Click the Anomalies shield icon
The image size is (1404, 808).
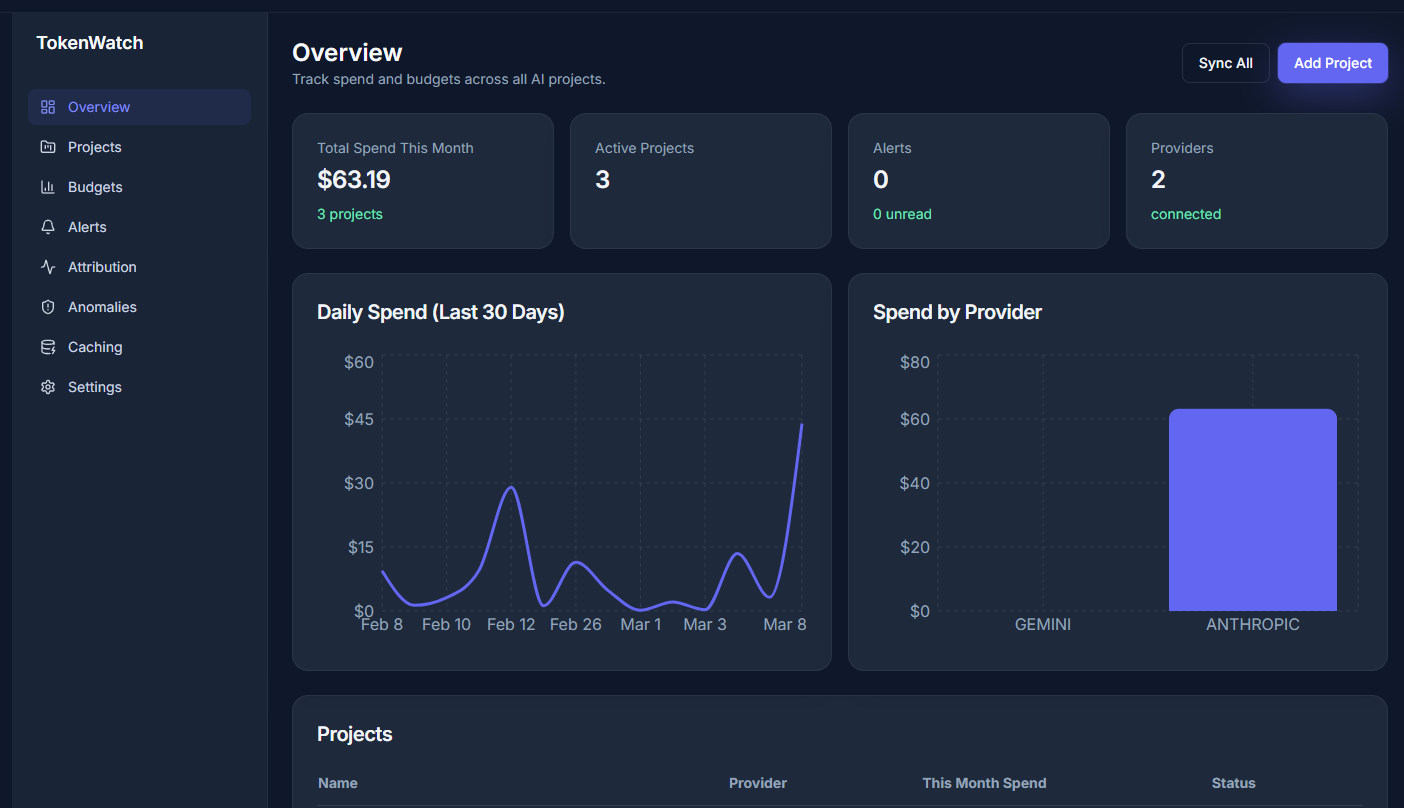point(48,306)
